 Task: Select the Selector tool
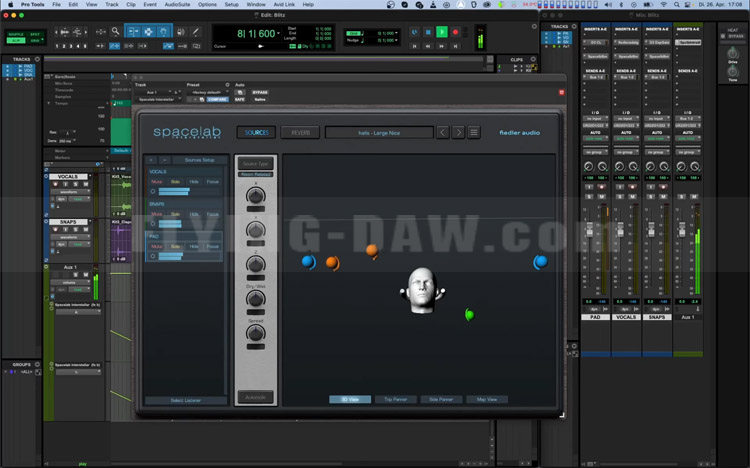pos(149,32)
